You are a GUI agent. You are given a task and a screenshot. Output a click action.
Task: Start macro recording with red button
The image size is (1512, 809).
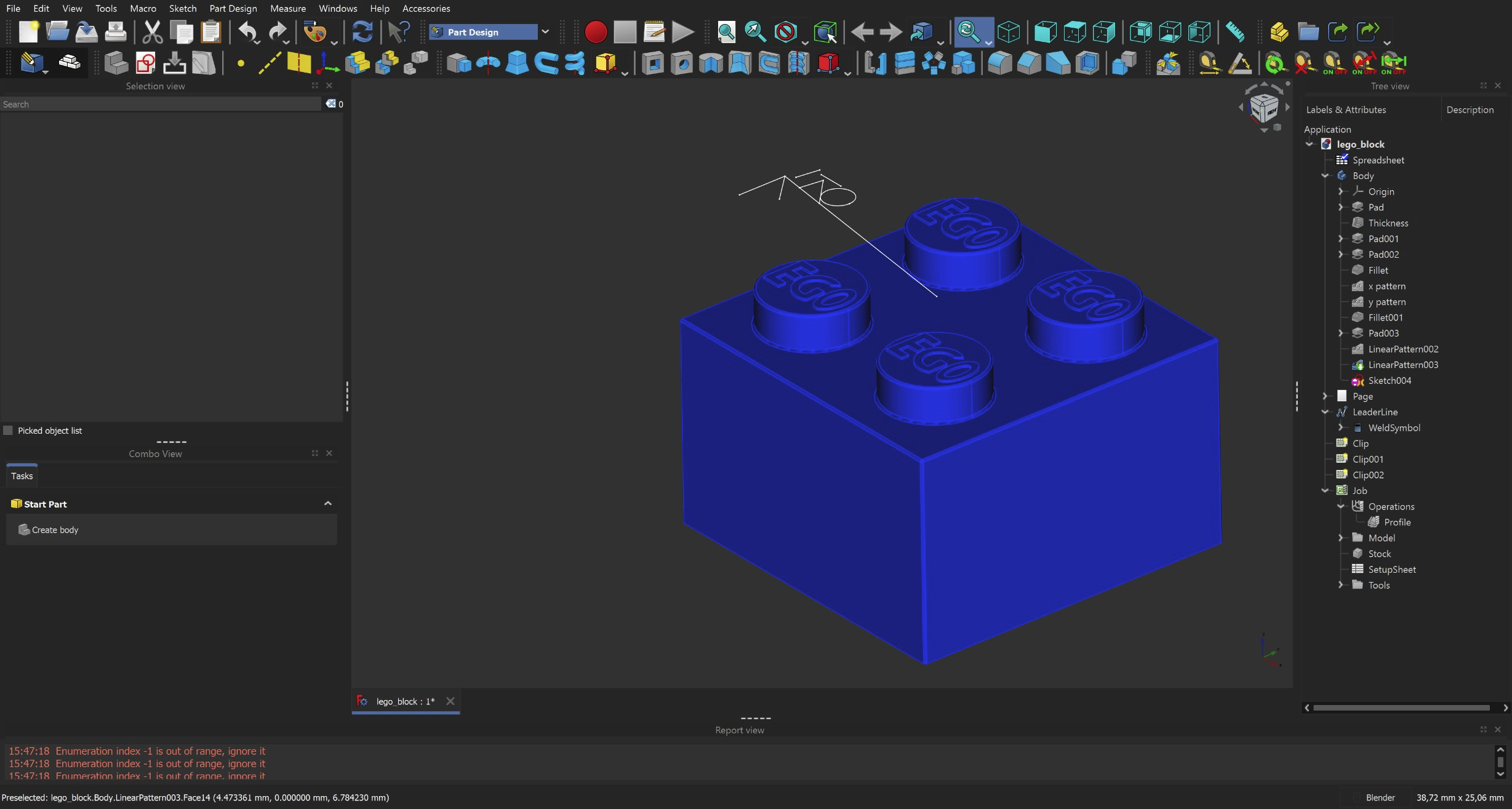[595, 32]
